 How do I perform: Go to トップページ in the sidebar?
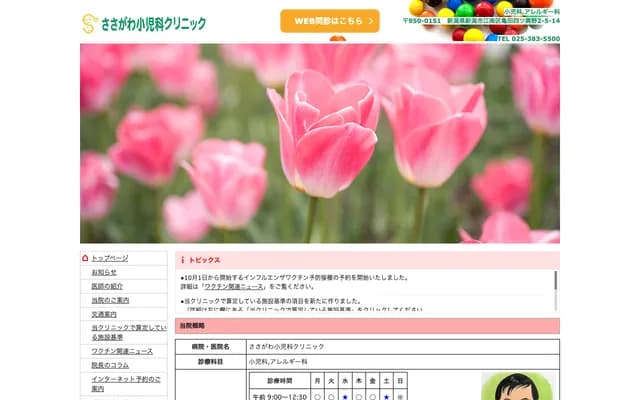110,258
